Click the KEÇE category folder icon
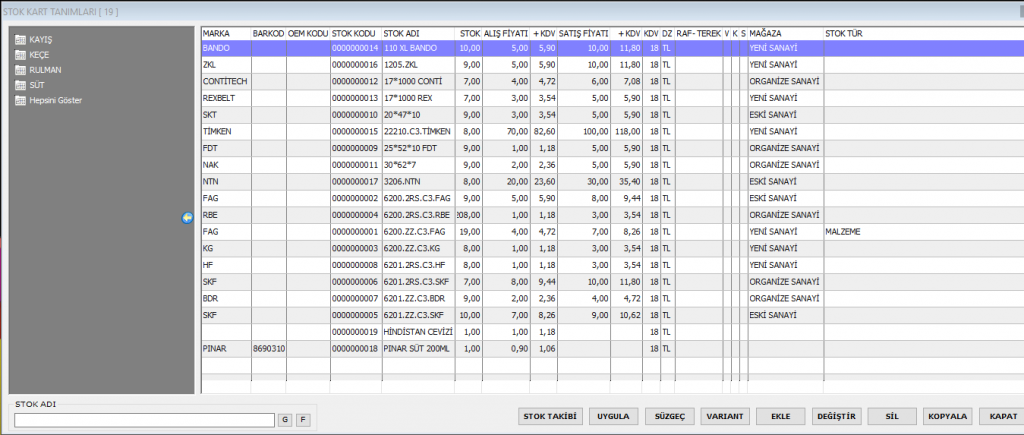Screen dimensions: 1024x435 tap(21, 54)
